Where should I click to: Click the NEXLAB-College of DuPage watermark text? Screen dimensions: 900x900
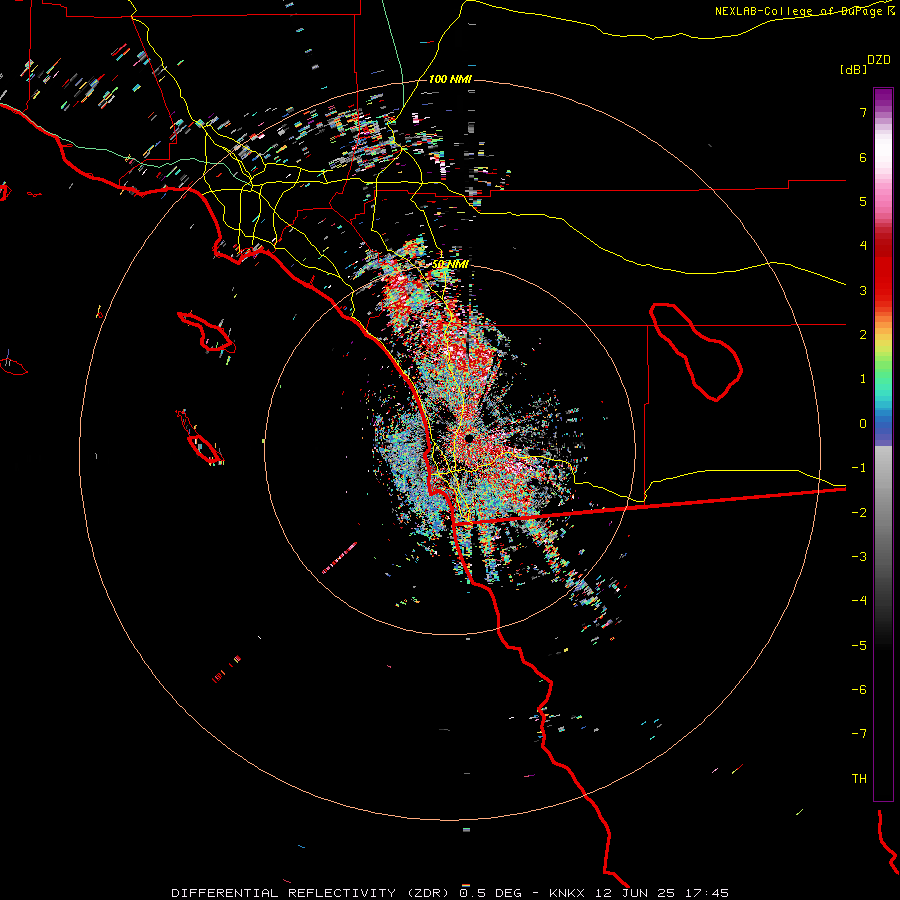coord(805,11)
